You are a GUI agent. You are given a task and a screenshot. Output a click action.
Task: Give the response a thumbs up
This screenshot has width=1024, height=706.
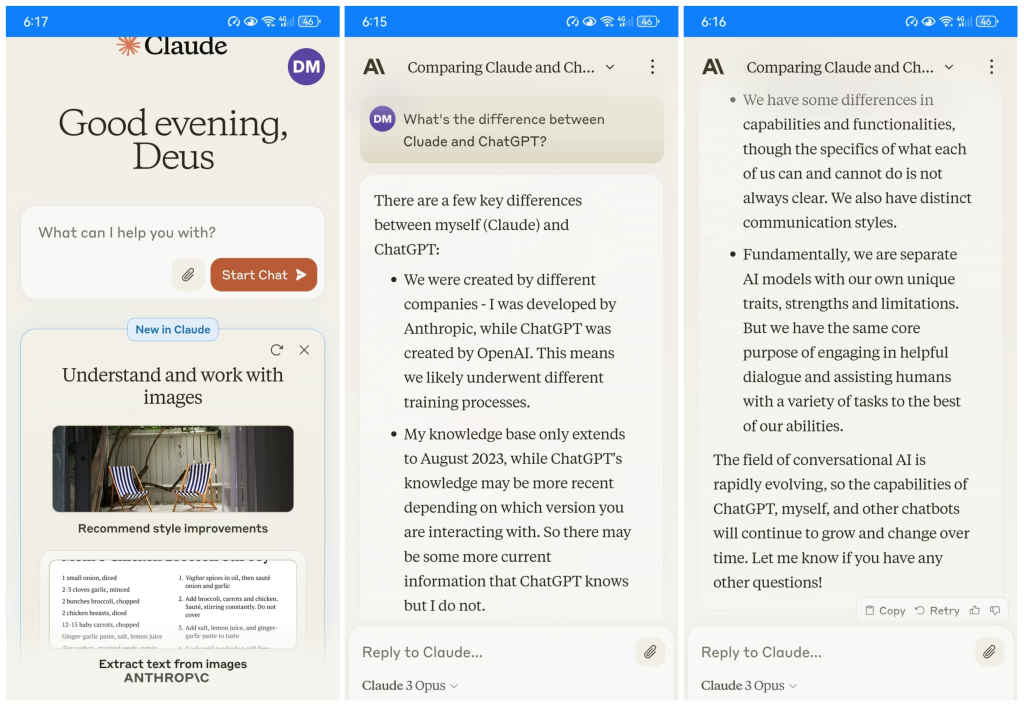[975, 610]
